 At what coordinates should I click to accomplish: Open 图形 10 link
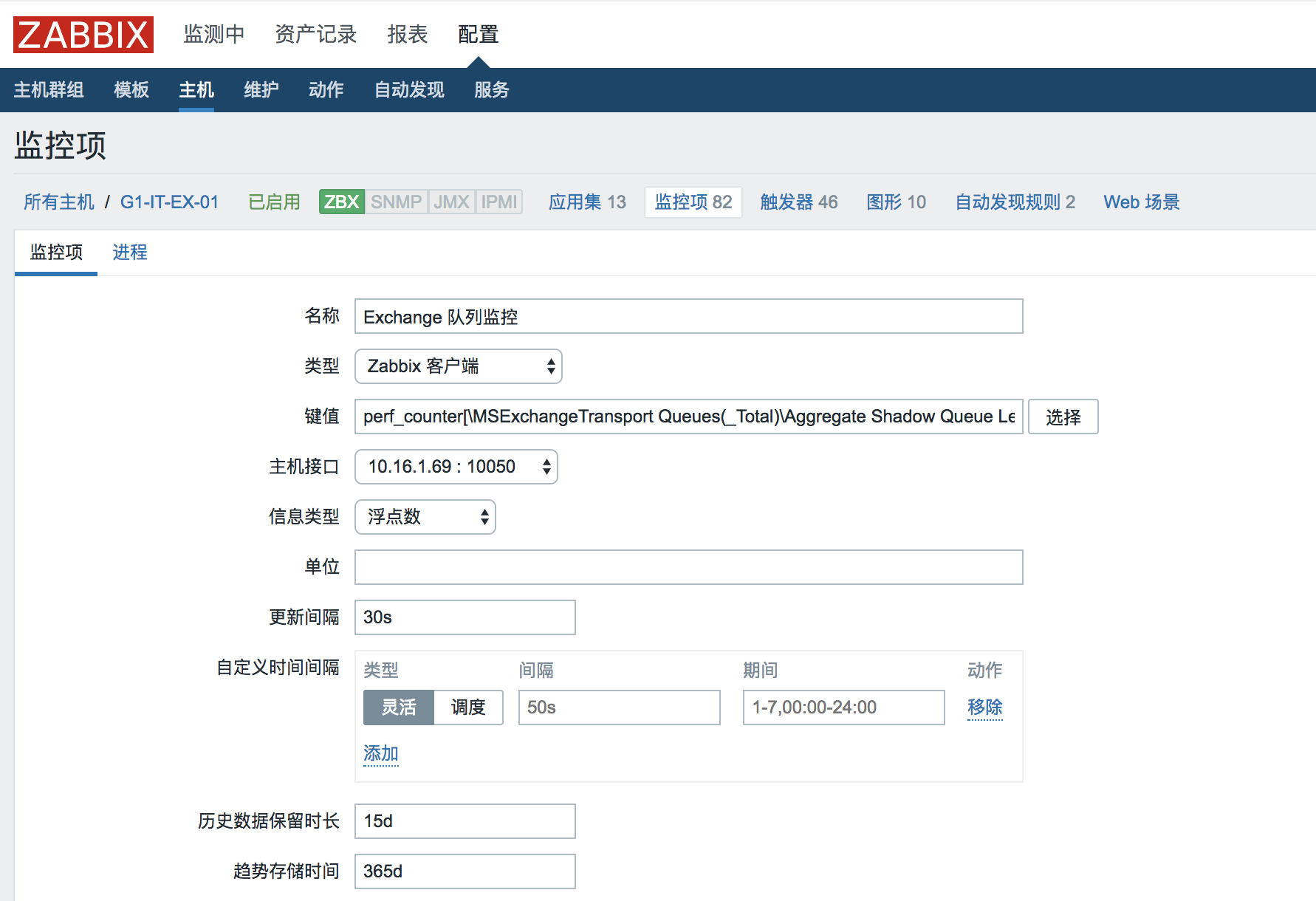click(x=897, y=202)
